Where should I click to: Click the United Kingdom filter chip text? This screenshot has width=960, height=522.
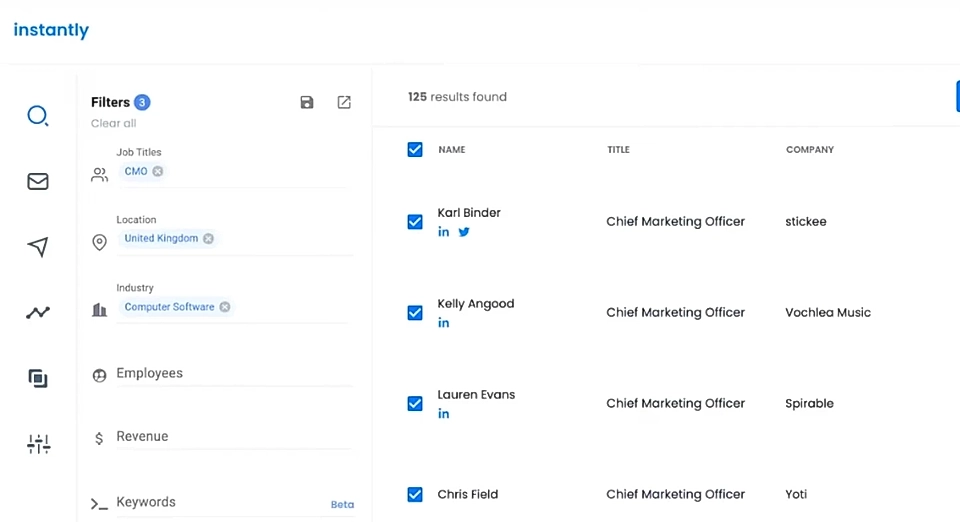(x=161, y=238)
